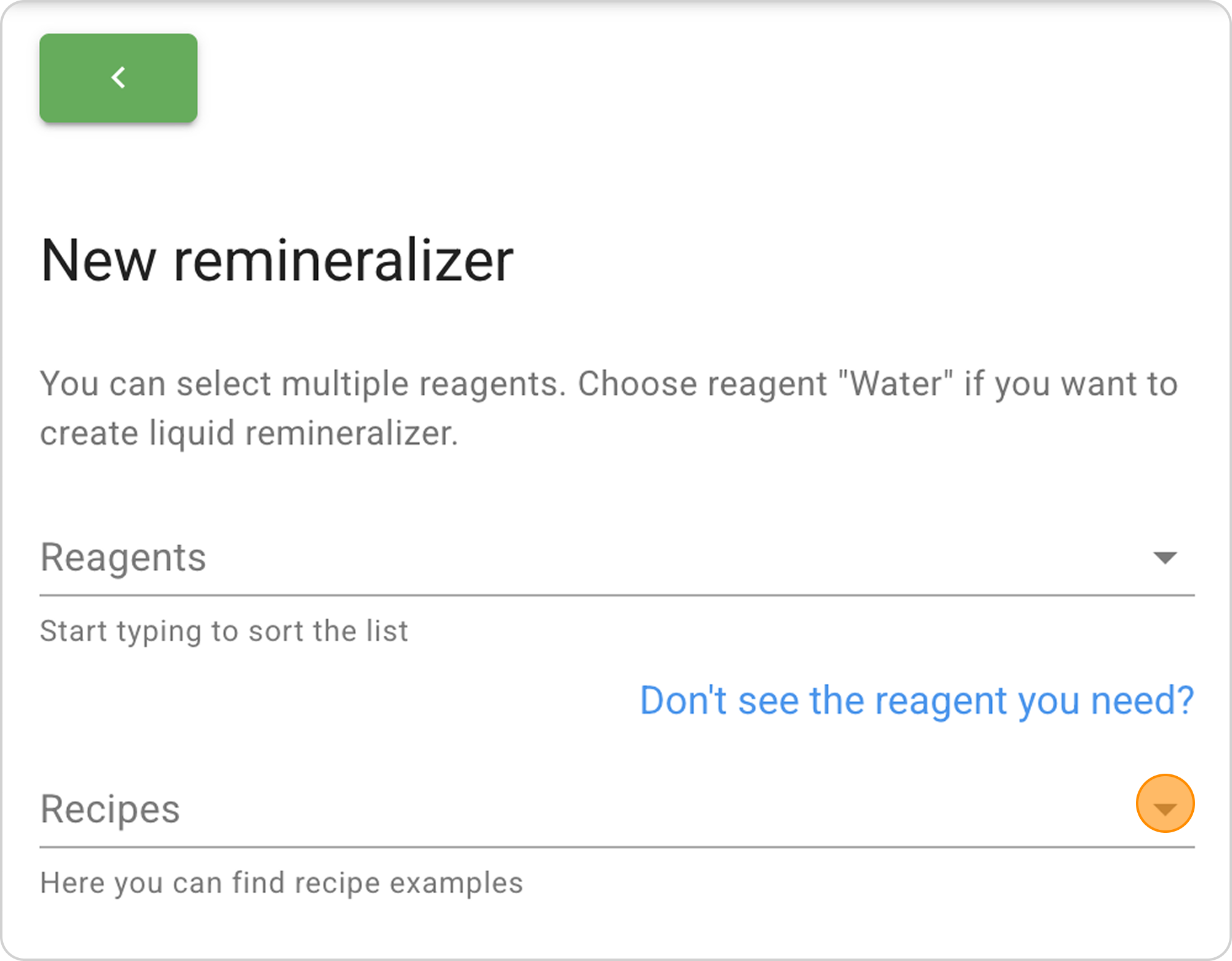1232x961 pixels.
Task: Click "Choose reagent" text in the description
Action: point(702,384)
